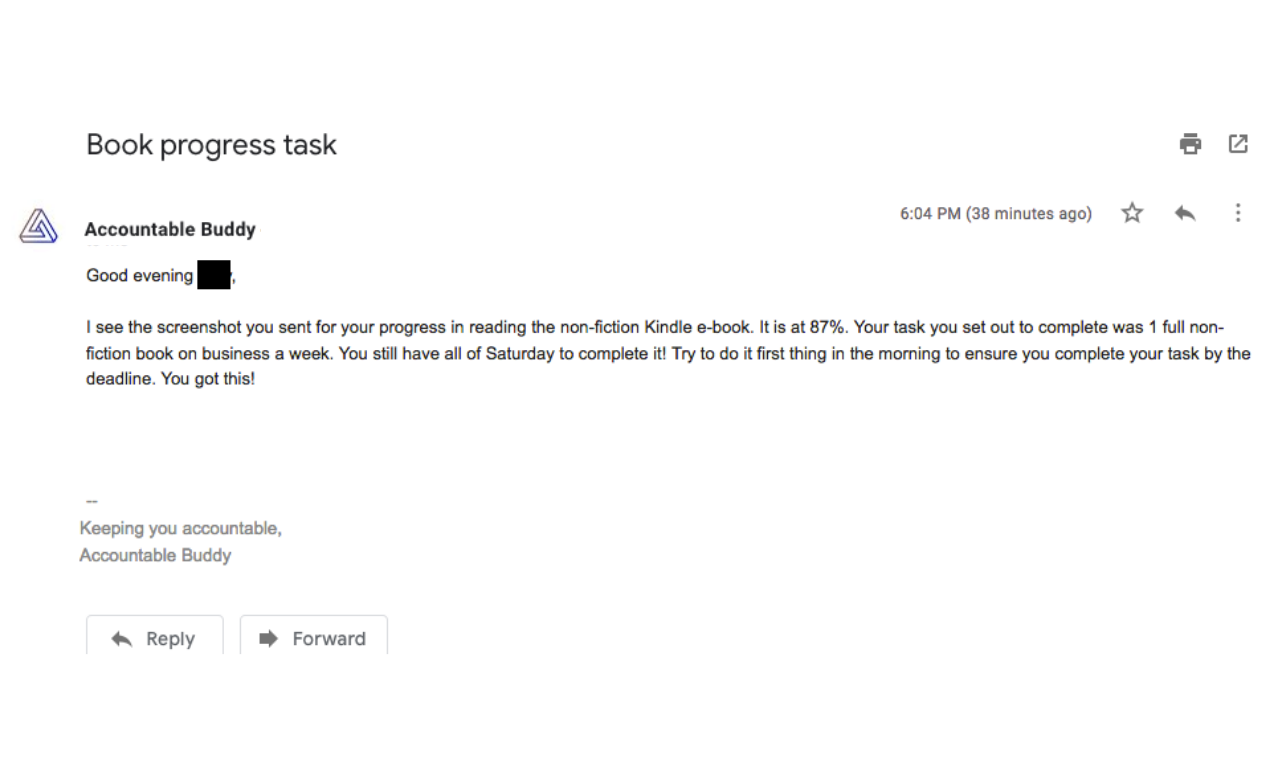Star the Book progress task message
This screenshot has width=1270, height=760.
pyautogui.click(x=1132, y=213)
